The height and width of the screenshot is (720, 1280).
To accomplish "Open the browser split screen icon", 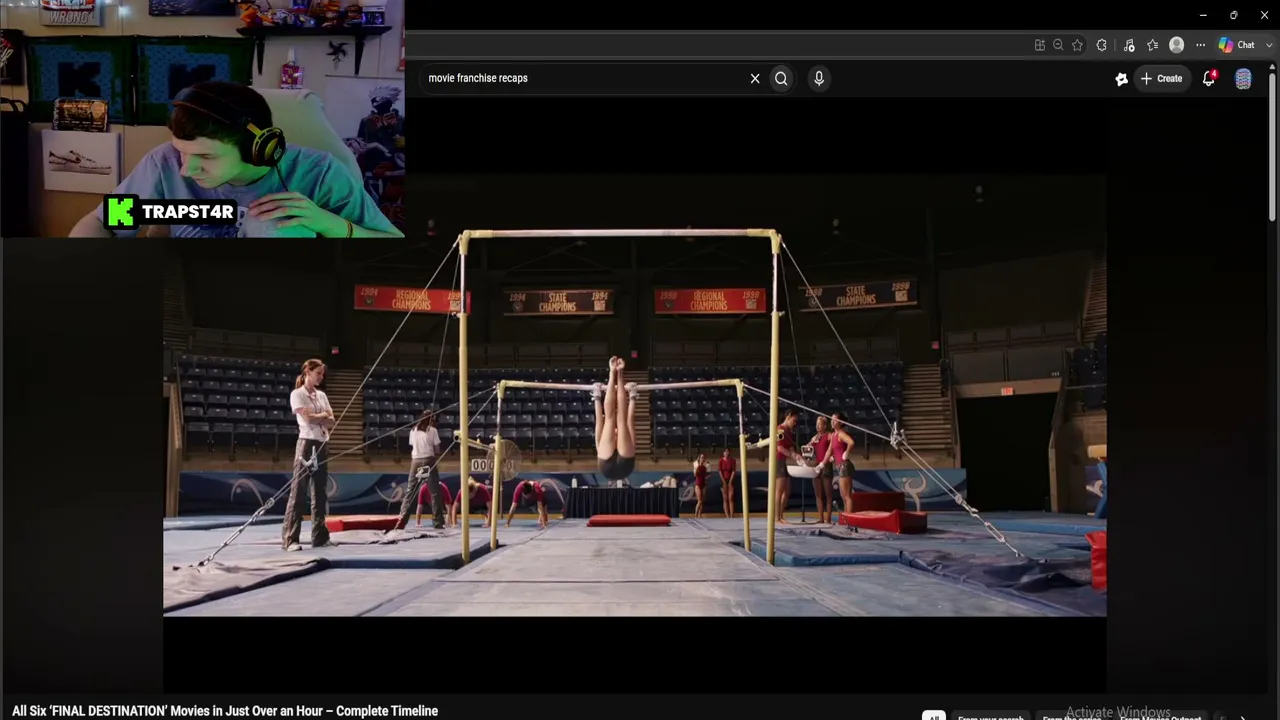I will coord(1040,45).
